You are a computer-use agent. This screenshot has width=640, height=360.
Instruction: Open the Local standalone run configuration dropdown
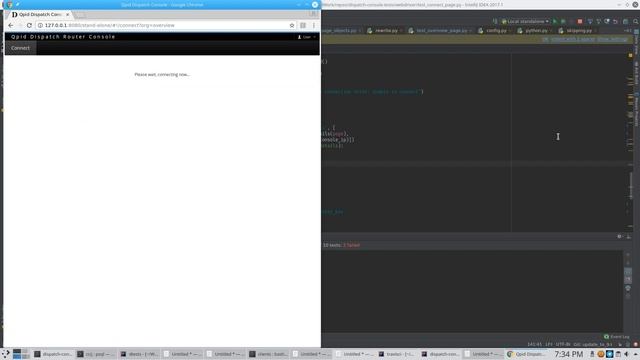point(525,21)
